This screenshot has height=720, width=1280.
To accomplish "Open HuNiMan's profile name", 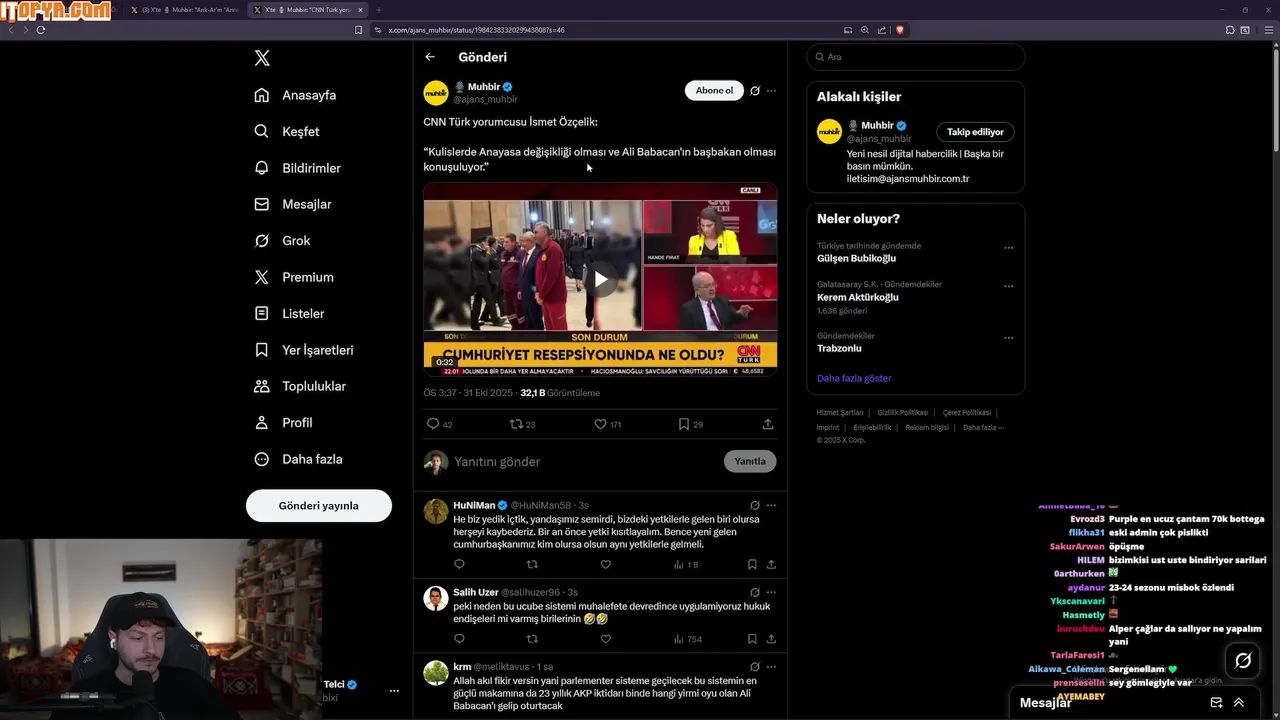I will tap(474, 506).
